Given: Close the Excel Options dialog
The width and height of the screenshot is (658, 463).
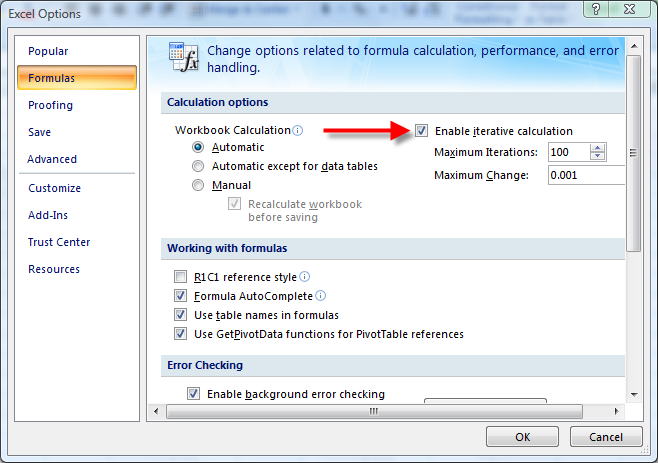Looking at the screenshot, I should tap(629, 9).
